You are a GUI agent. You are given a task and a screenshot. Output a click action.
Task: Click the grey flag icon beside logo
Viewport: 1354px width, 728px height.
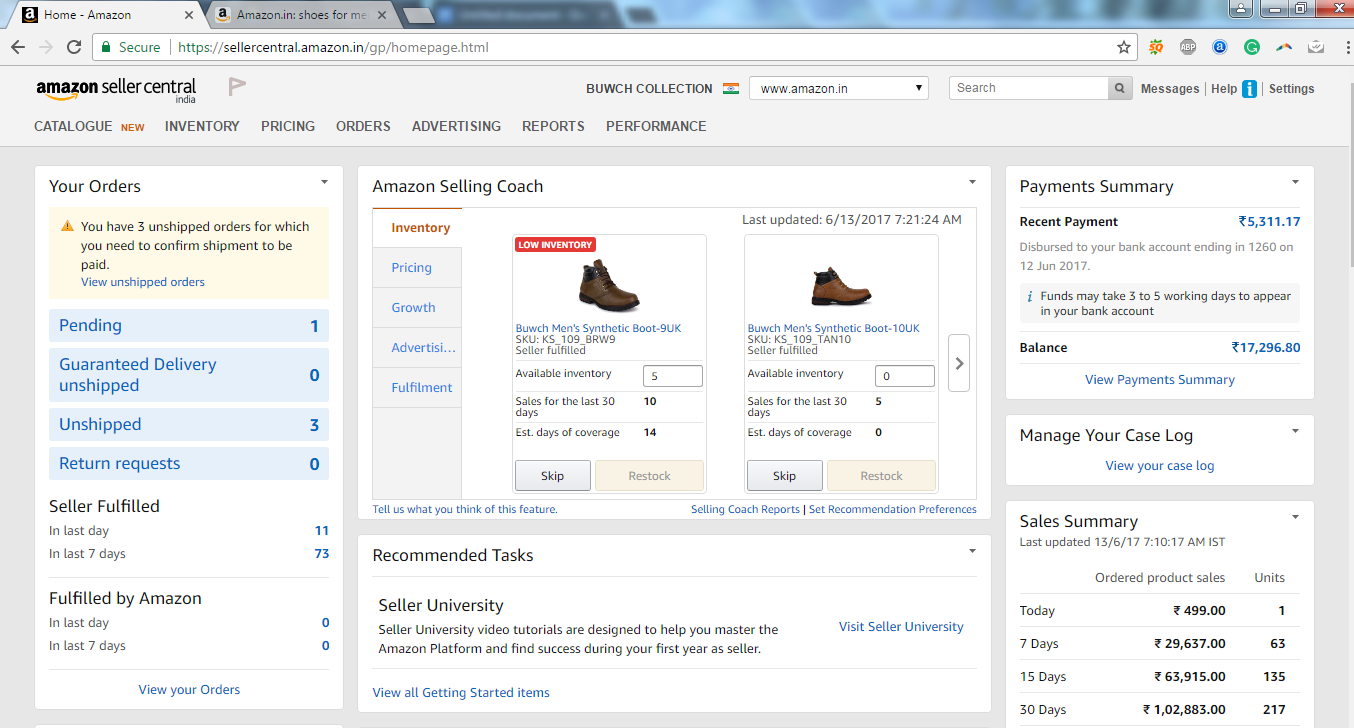pos(237,88)
